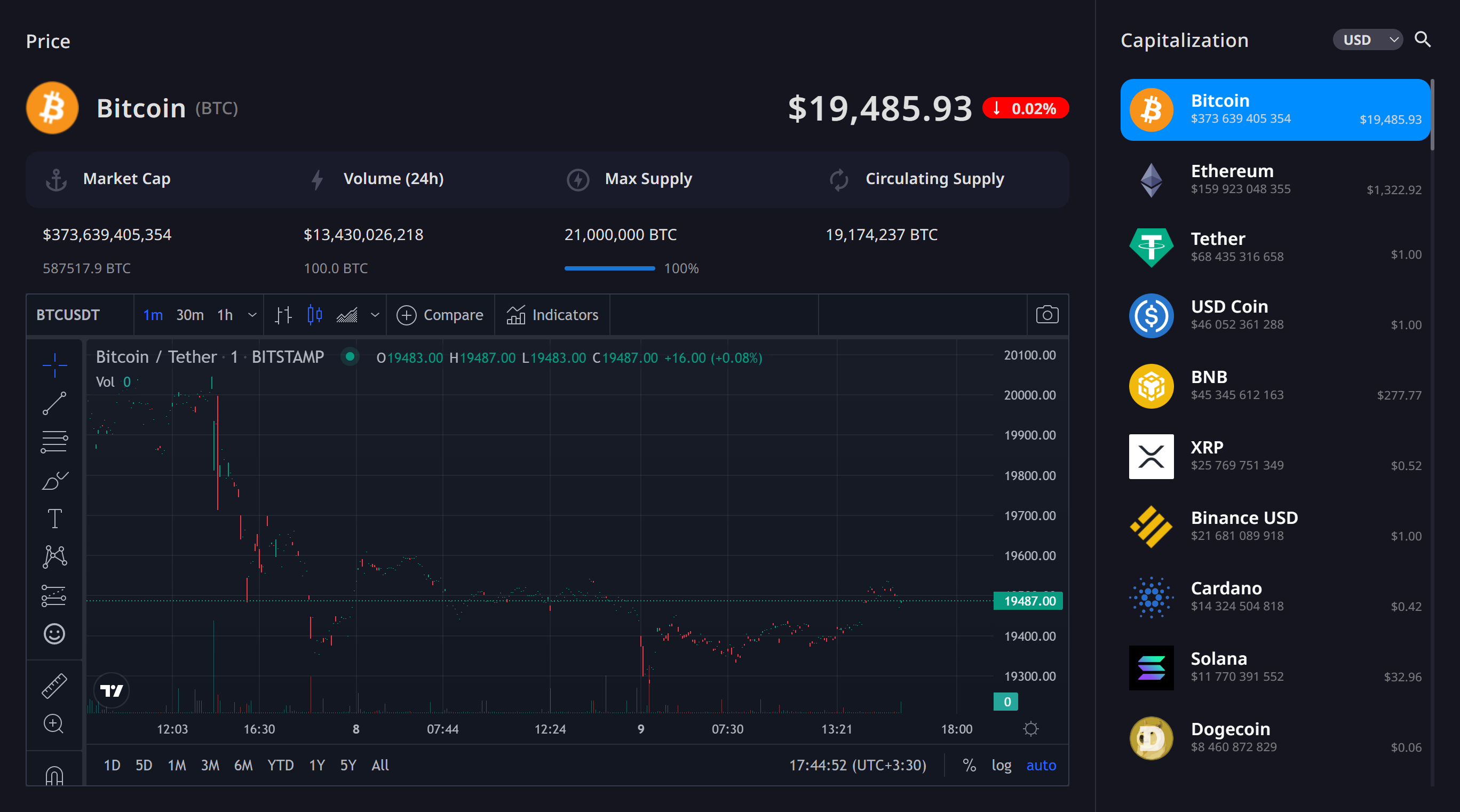
Task: Select the highlighted Bitcoin list entry
Action: (x=1275, y=109)
